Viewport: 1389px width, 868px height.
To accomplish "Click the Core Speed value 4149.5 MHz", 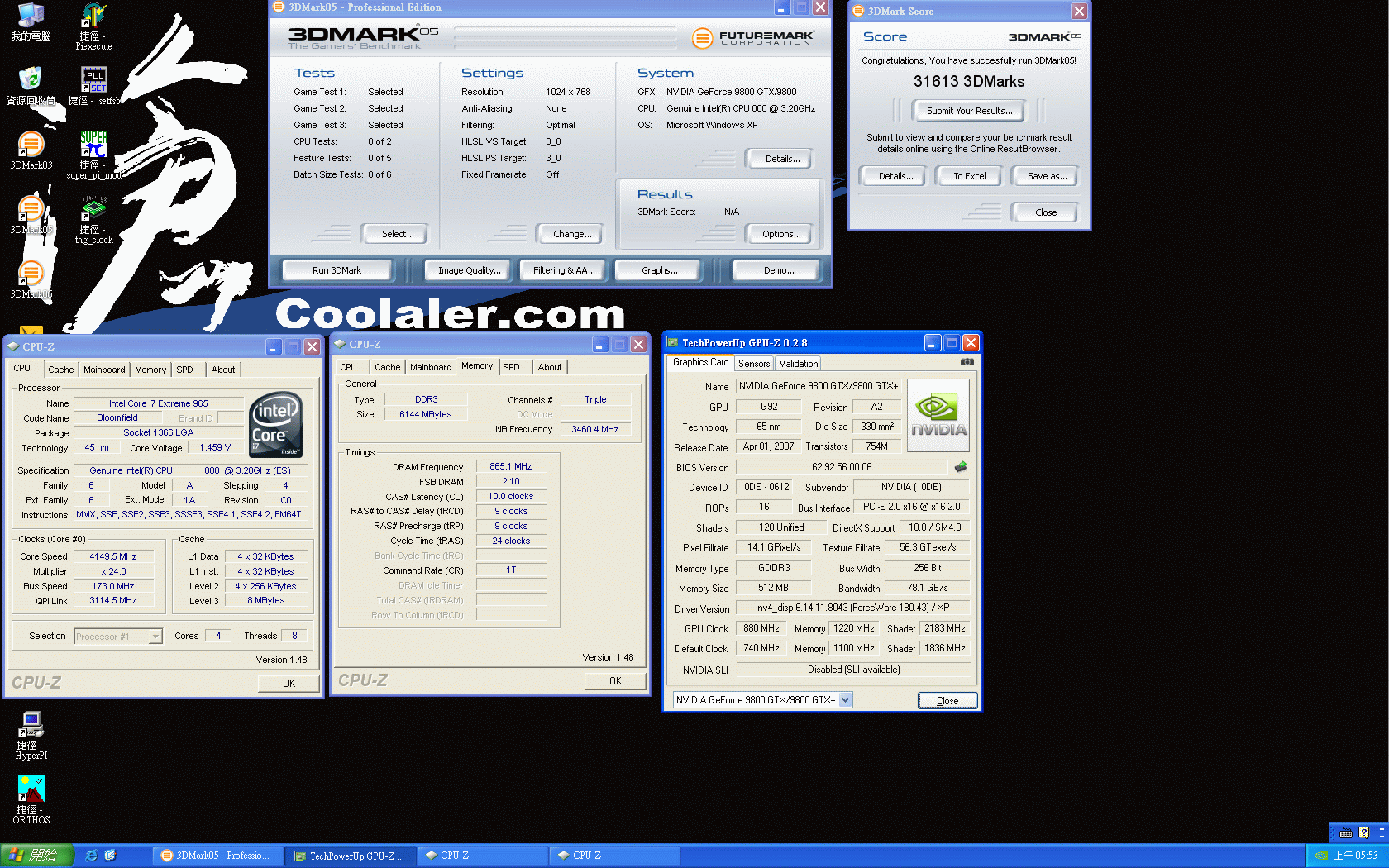I will point(113,556).
